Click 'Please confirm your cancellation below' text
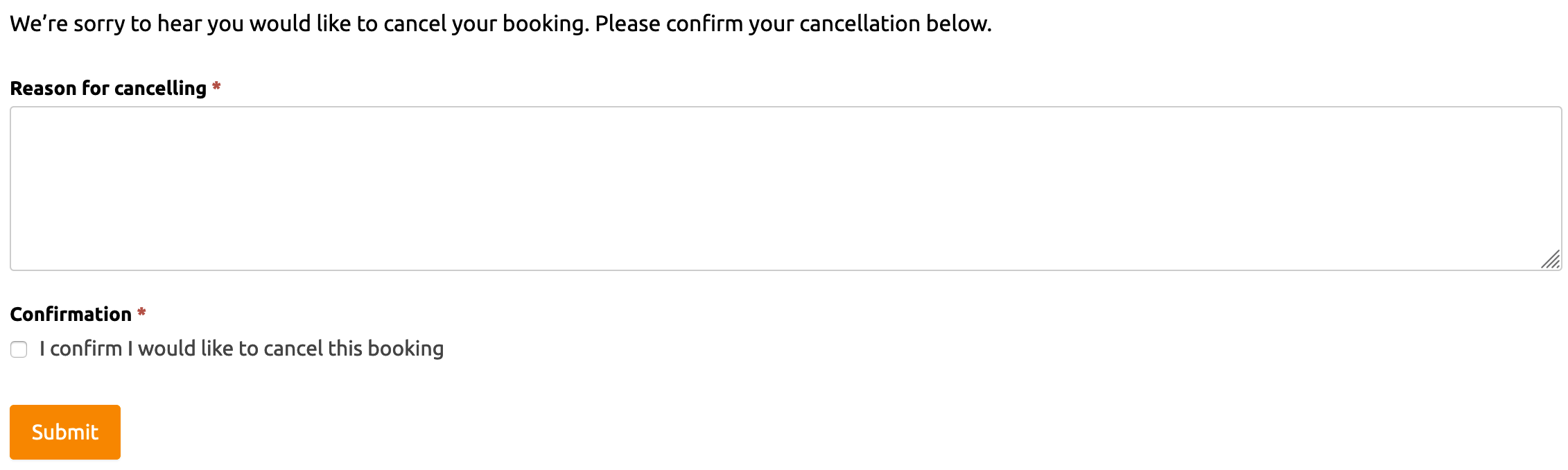This screenshot has width=1568, height=470. pyautogui.click(x=793, y=24)
